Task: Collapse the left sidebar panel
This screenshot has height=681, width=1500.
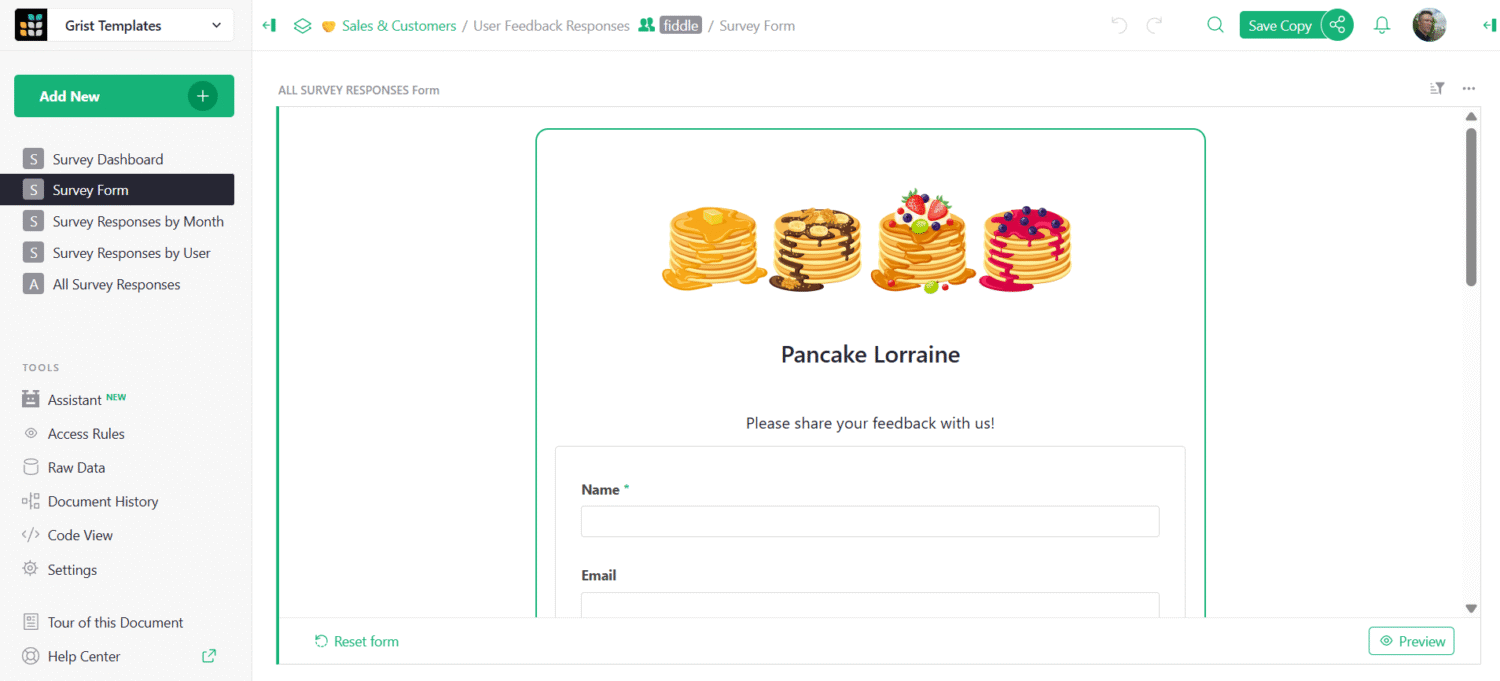Action: tap(269, 26)
